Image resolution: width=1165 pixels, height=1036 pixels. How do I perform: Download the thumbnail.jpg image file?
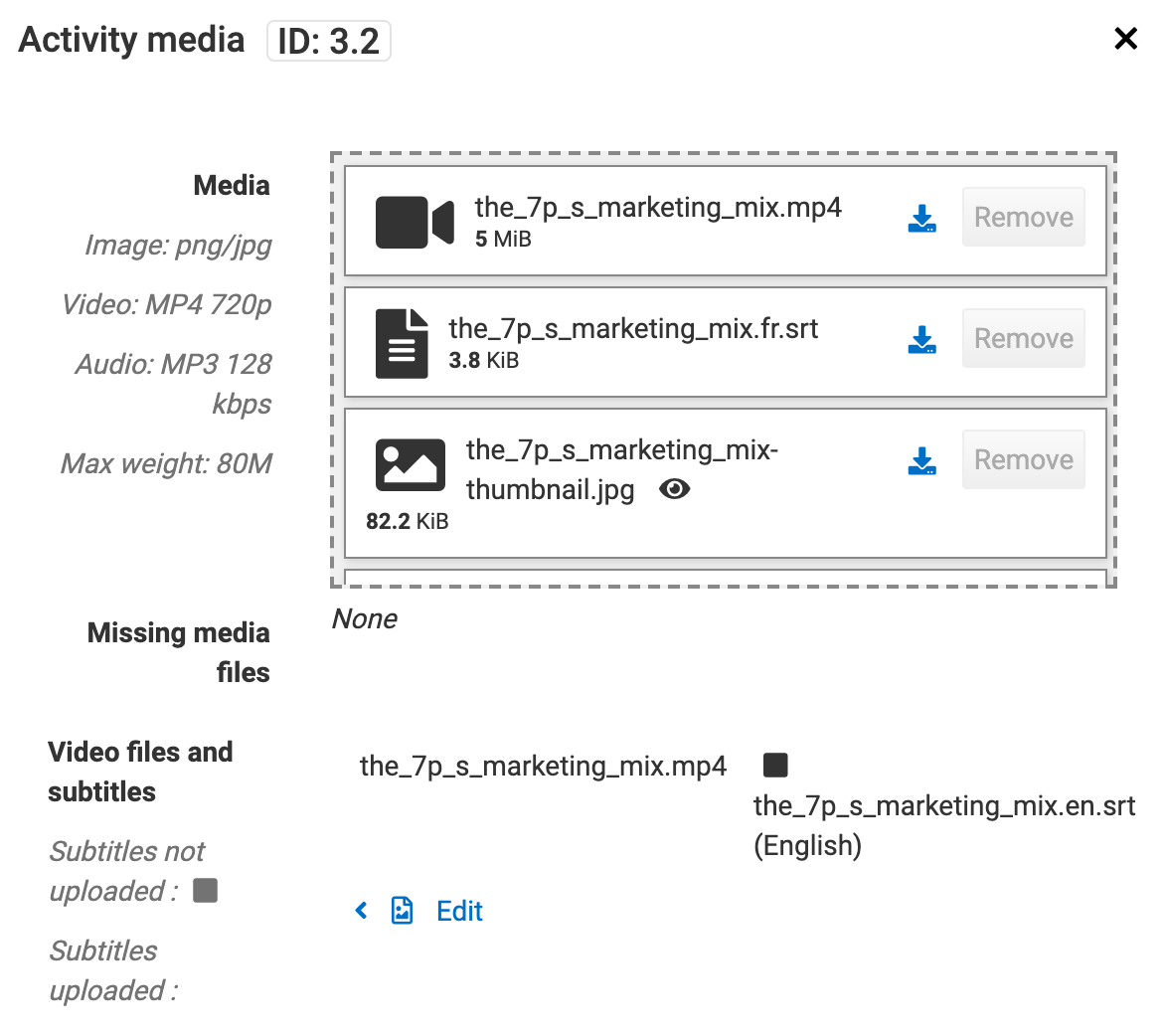(x=922, y=460)
